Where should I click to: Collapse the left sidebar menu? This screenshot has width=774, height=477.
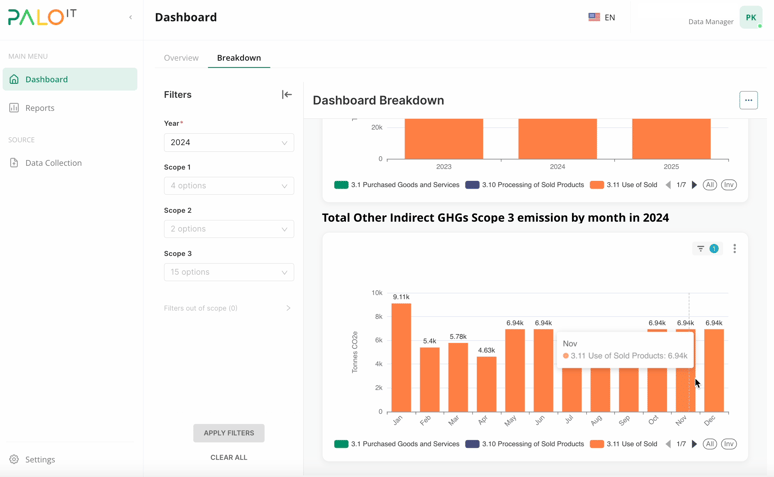point(130,17)
